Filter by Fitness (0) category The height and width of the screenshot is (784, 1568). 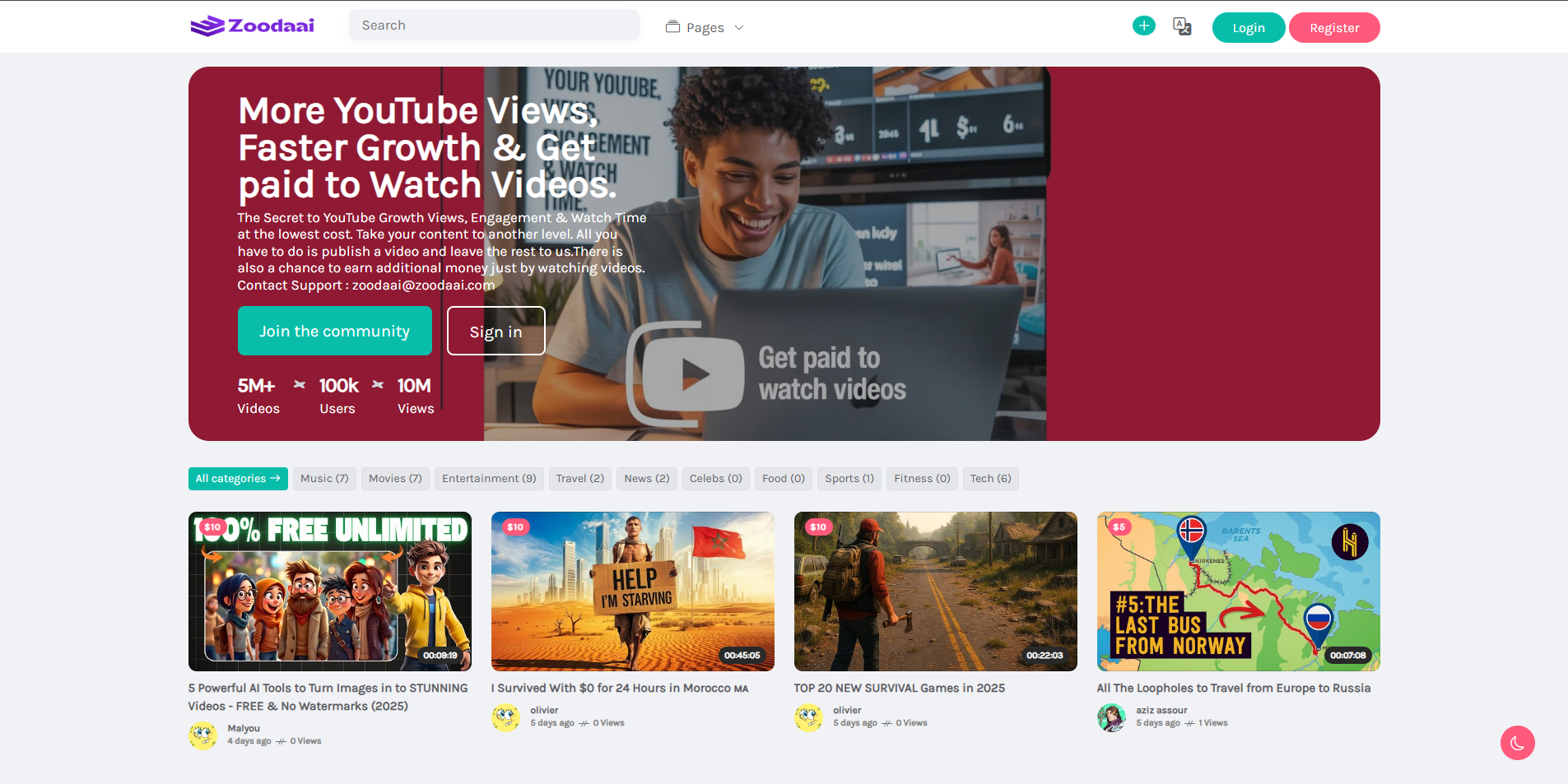(922, 479)
